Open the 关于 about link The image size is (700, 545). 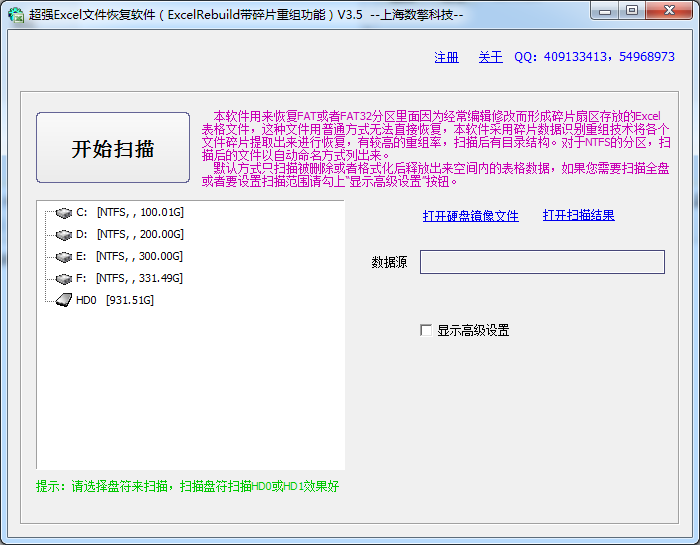click(x=490, y=57)
